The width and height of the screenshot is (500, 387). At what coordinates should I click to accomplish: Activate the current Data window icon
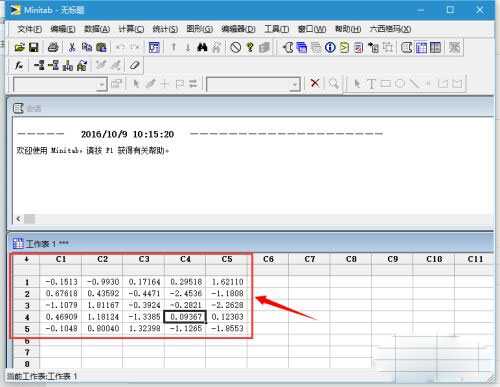click(x=421, y=47)
